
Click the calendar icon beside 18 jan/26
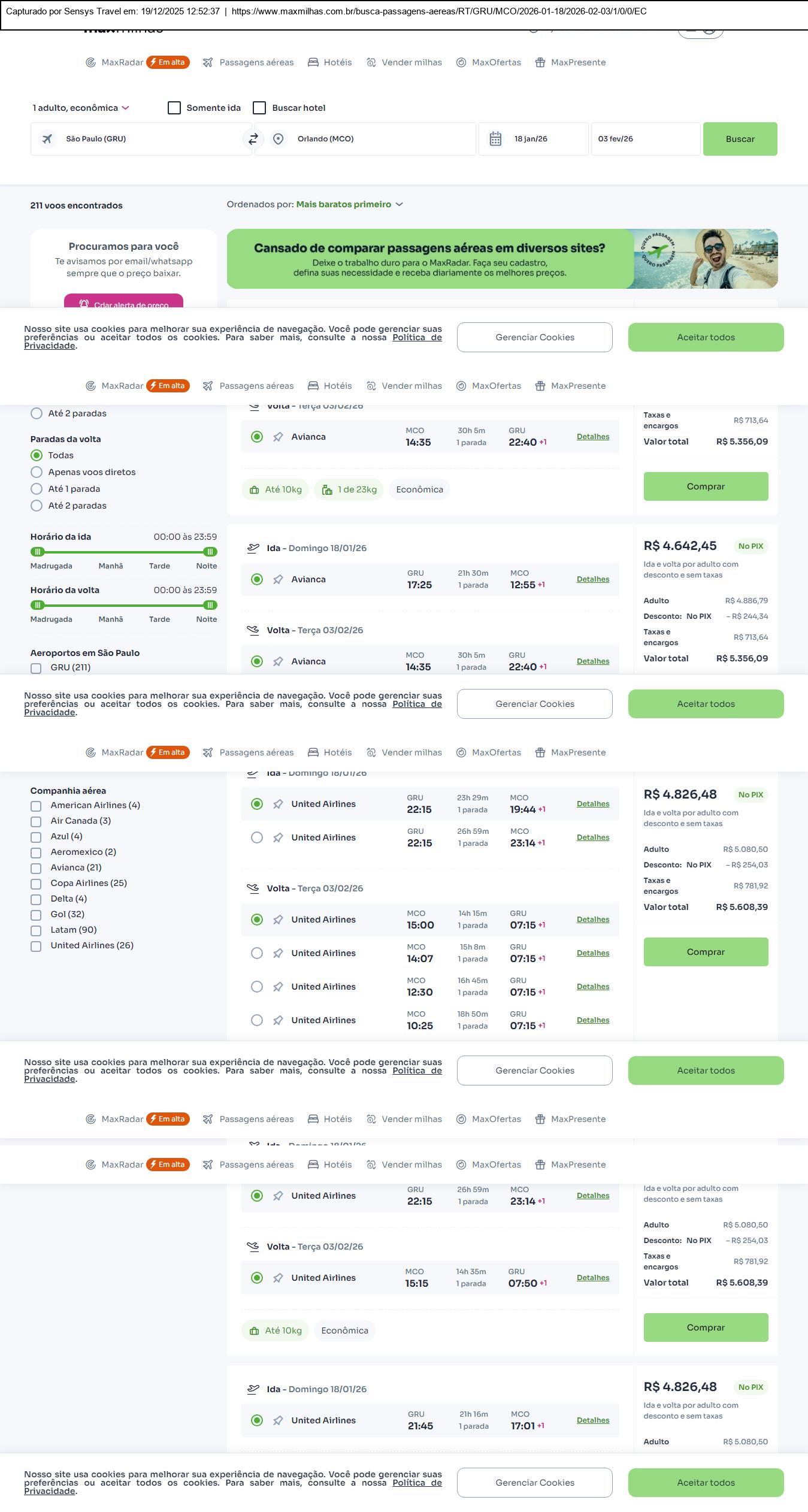tap(495, 139)
